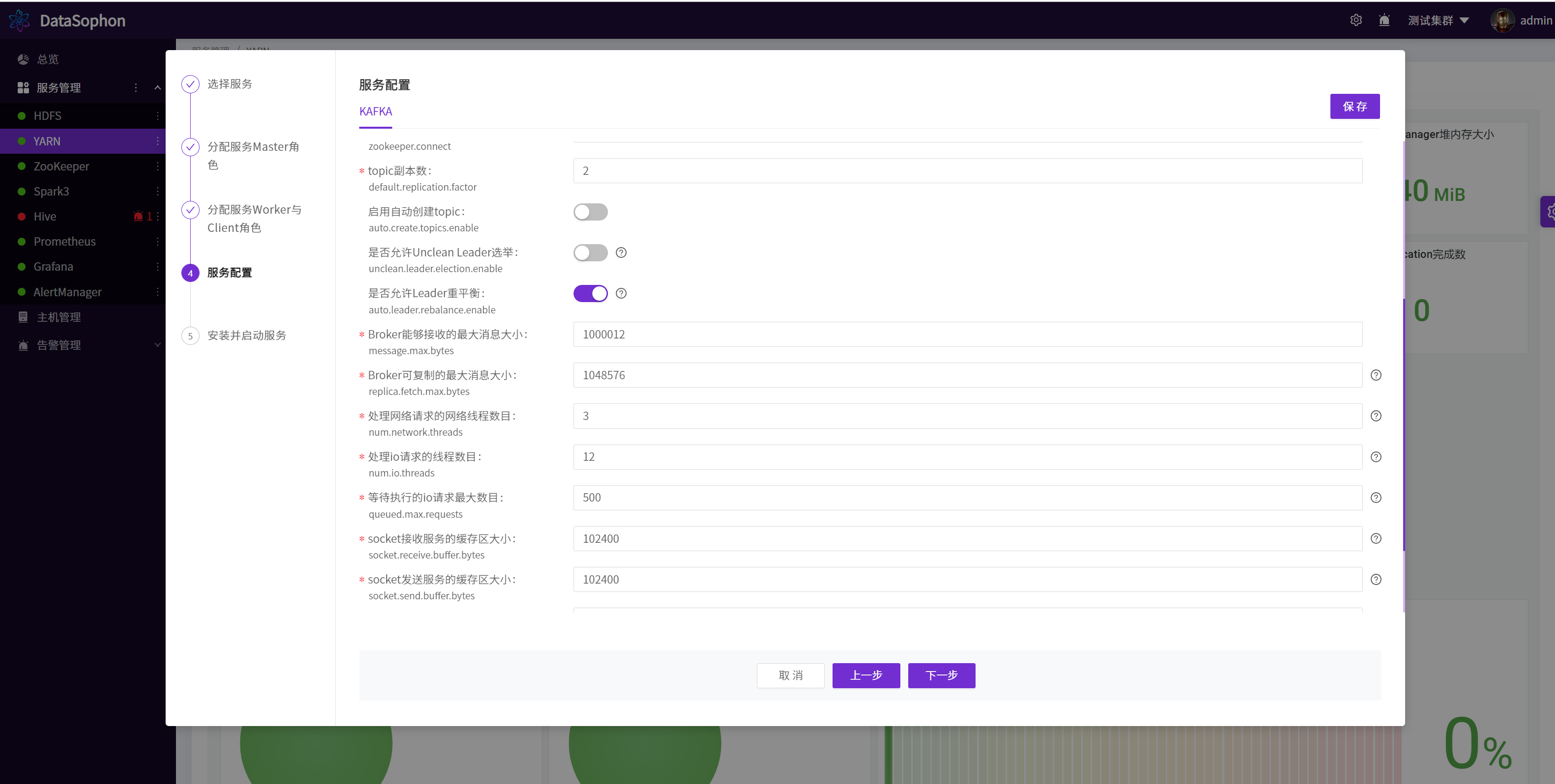
Task: Edit the num.network.threads field
Action: pos(968,416)
